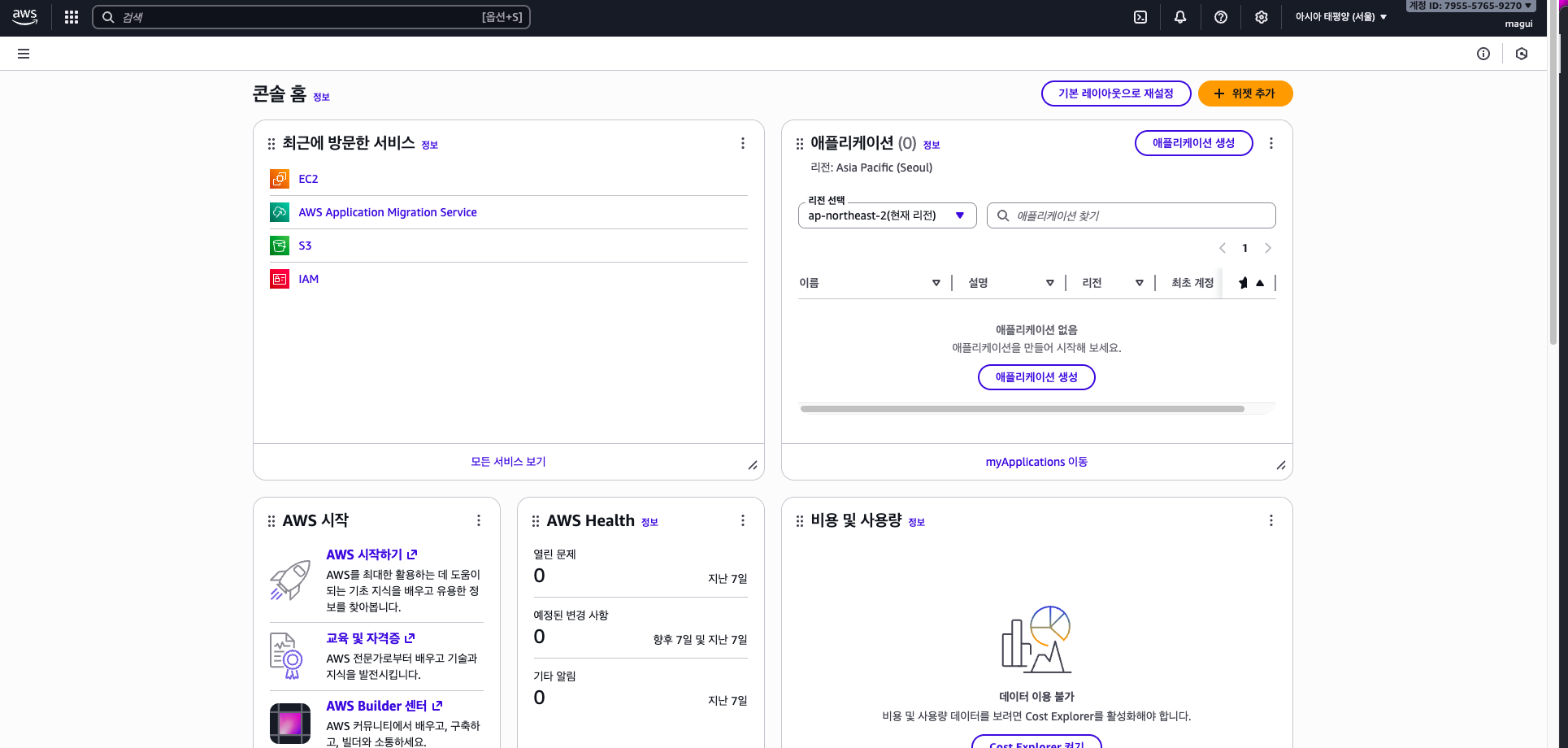Click the applications table horizontal scrollbar
Image resolution: width=1568 pixels, height=748 pixels.
1023,409
